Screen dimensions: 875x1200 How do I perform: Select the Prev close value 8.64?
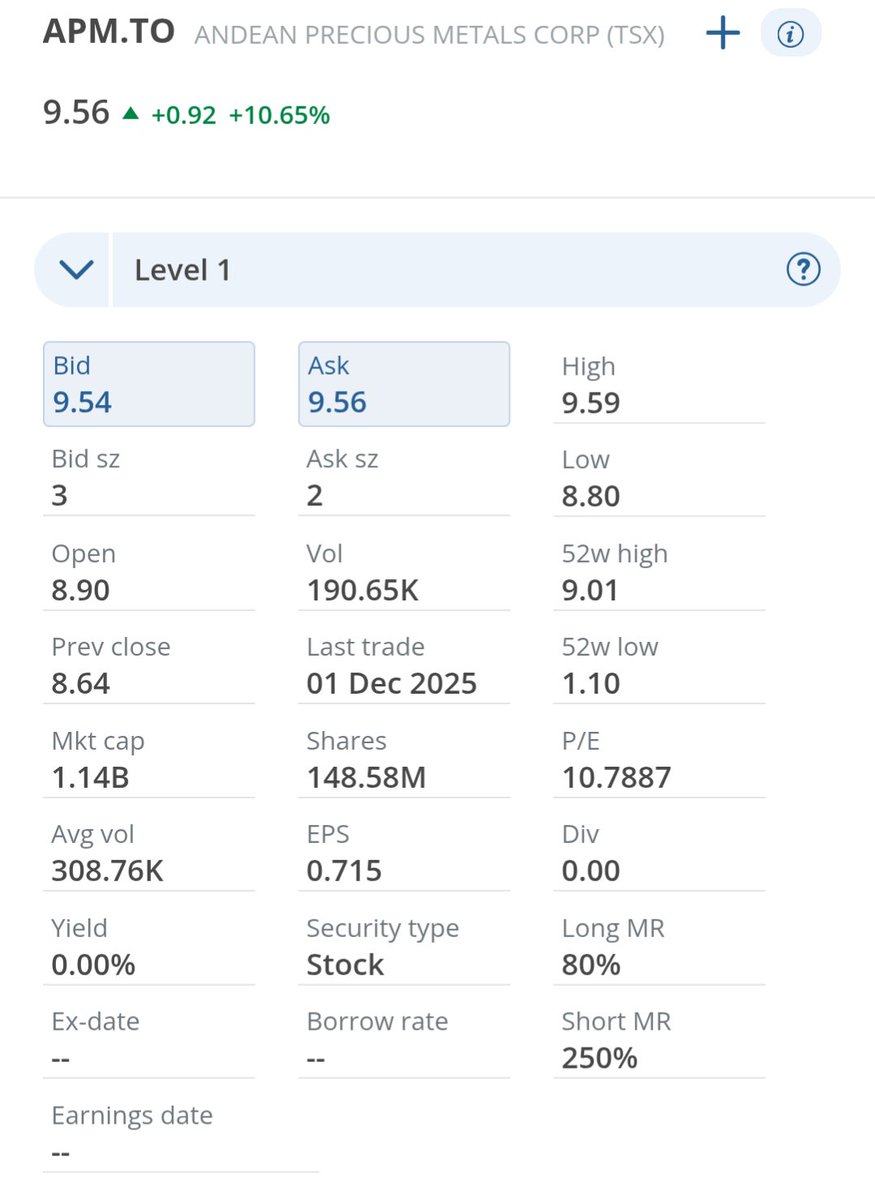tap(81, 684)
